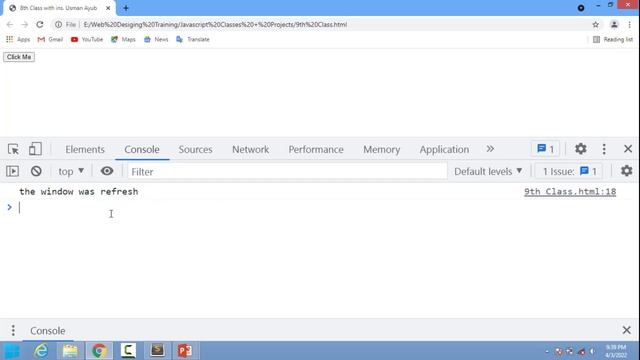Switch to the Console tab
The height and width of the screenshot is (360, 640).
tap(142, 149)
